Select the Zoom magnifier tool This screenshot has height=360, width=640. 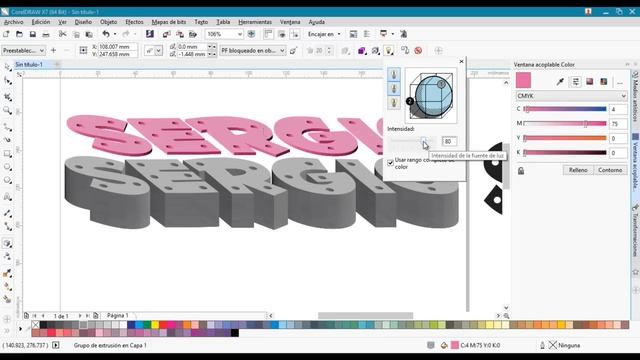pos(7,110)
